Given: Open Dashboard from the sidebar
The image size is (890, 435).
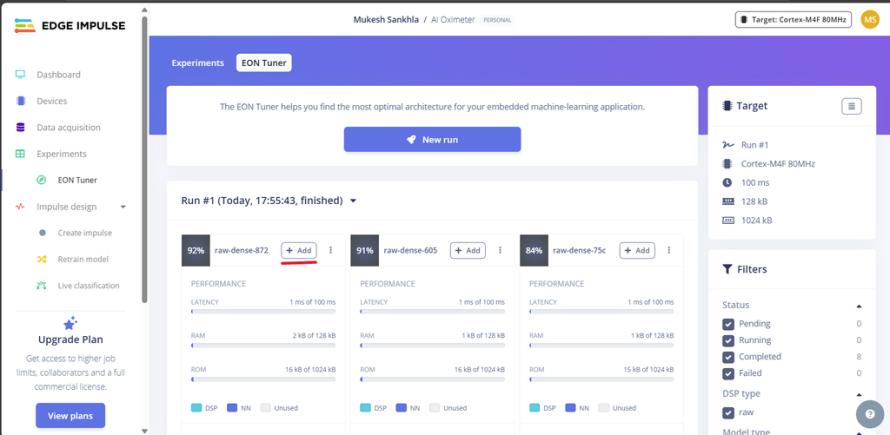Looking at the screenshot, I should point(58,74).
